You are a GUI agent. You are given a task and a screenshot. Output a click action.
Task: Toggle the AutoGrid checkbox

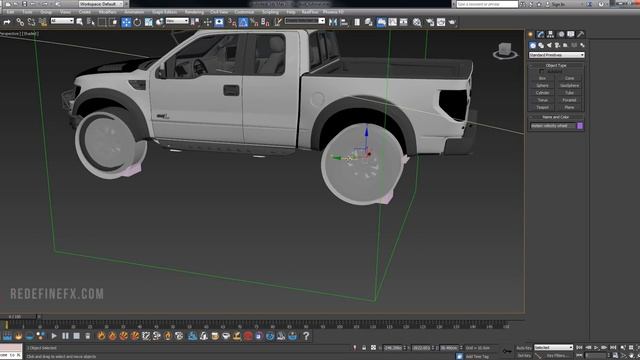[x=542, y=71]
